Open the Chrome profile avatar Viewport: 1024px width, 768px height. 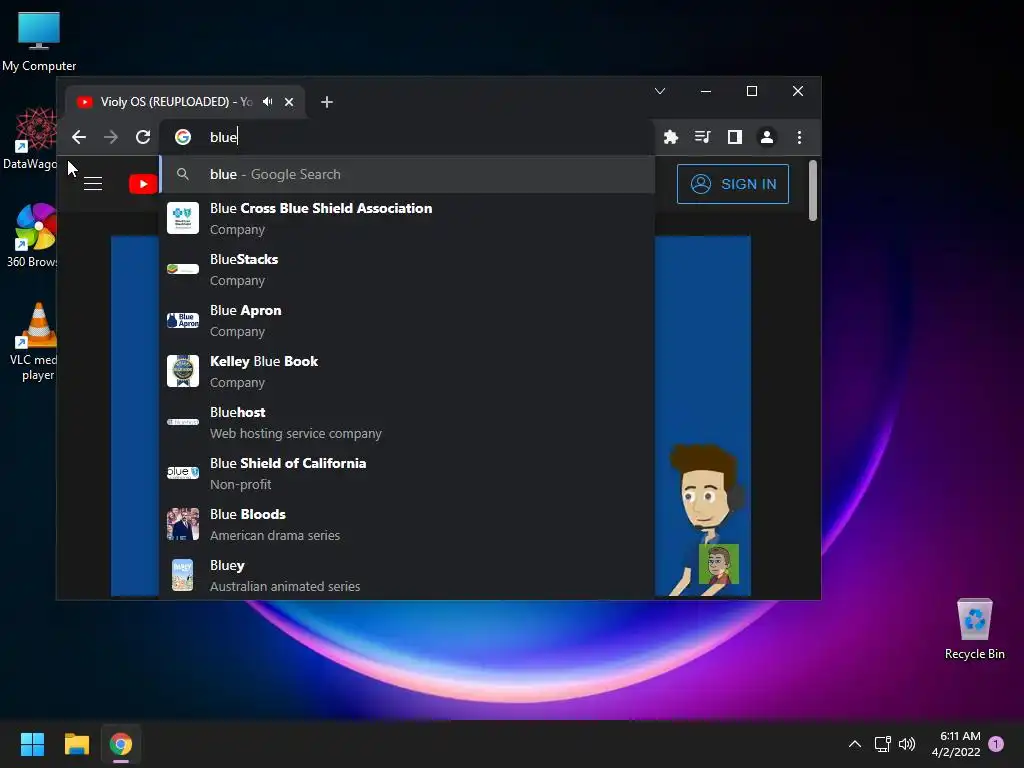[x=767, y=137]
